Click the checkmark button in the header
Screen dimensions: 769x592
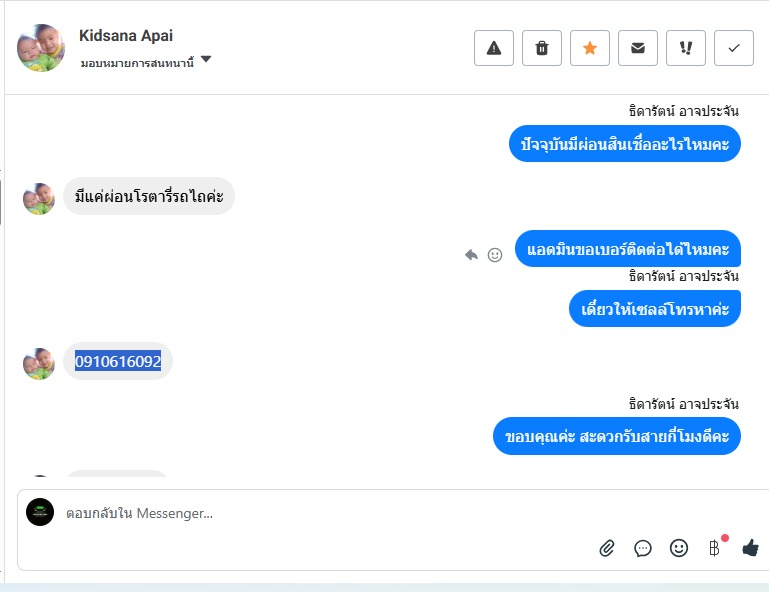(734, 48)
